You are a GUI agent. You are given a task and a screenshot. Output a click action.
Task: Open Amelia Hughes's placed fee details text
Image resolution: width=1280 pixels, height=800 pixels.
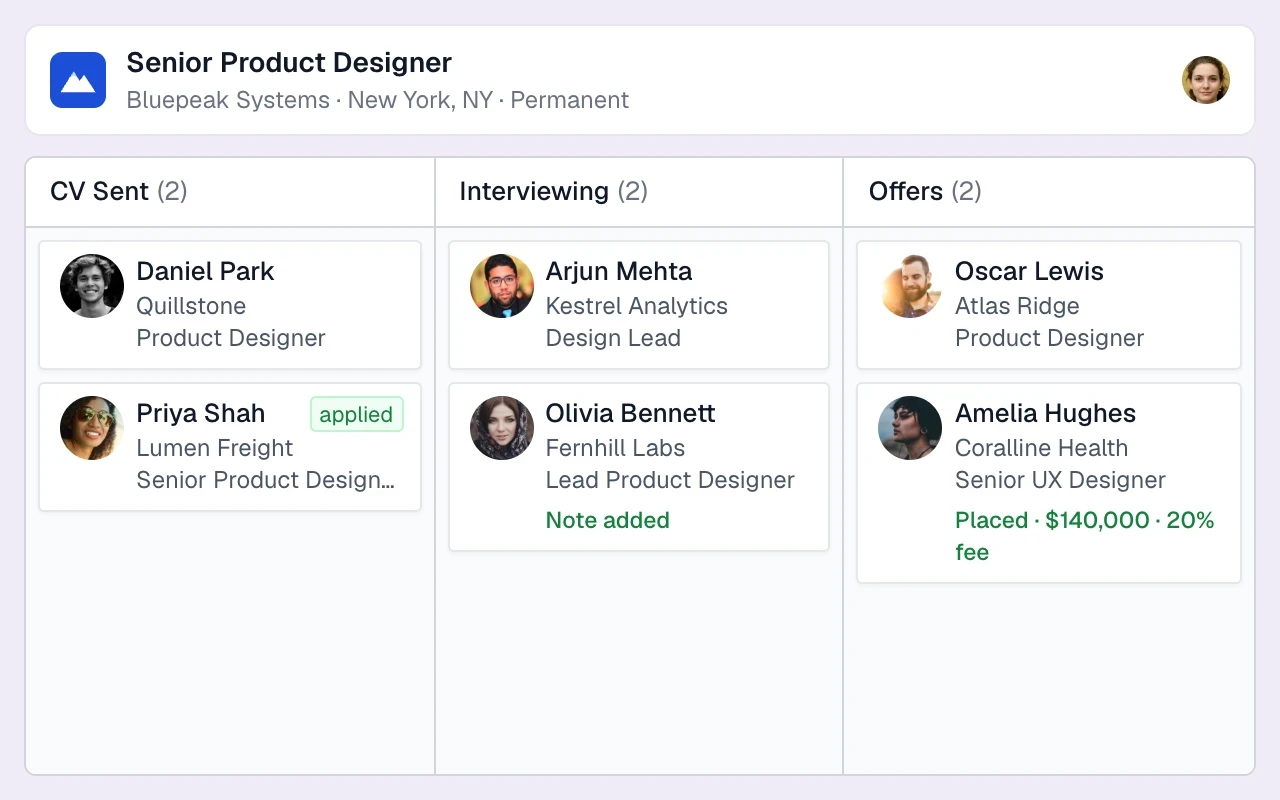pyautogui.click(x=1085, y=536)
